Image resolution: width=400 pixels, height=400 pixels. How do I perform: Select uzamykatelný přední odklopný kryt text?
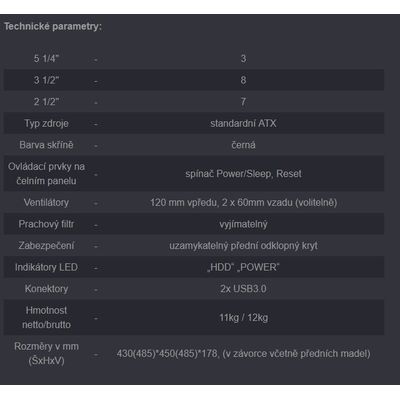[243, 246]
